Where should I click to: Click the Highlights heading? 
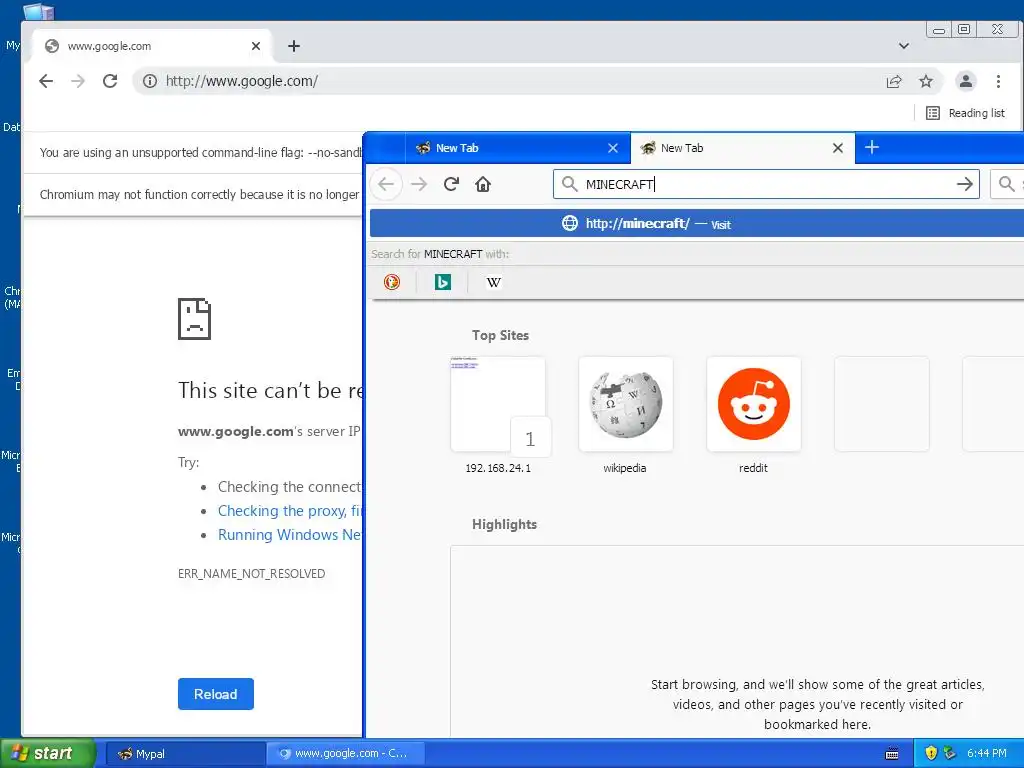pos(504,524)
